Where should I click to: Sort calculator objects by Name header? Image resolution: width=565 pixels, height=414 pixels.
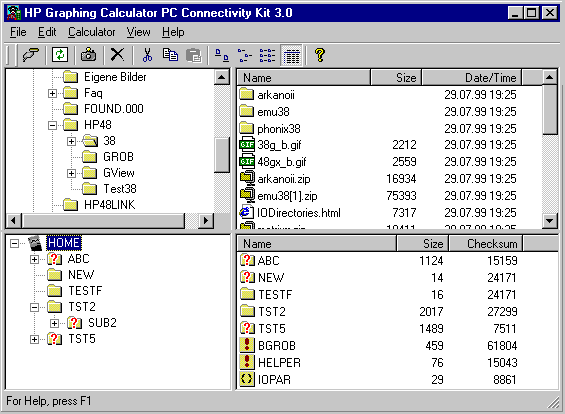click(317, 244)
